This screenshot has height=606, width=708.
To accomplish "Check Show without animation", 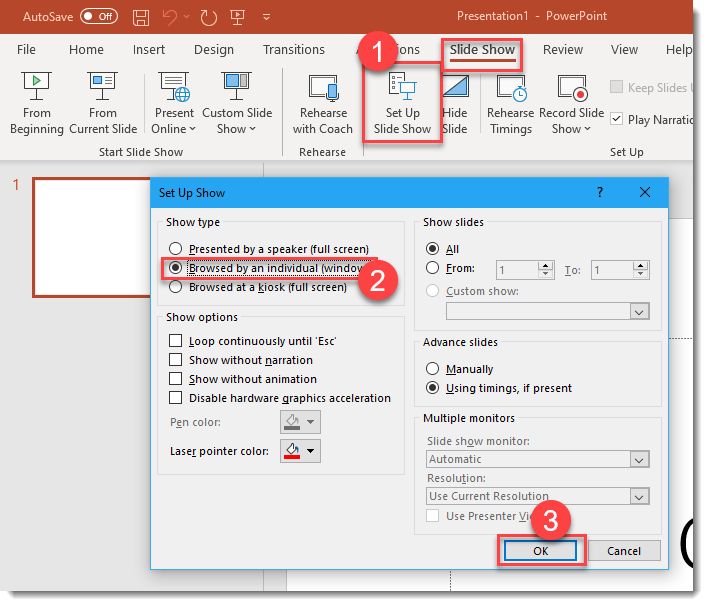I will (x=175, y=378).
